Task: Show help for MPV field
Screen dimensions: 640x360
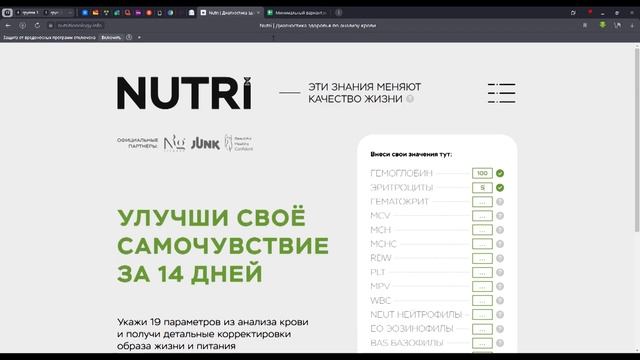Action: (x=500, y=287)
